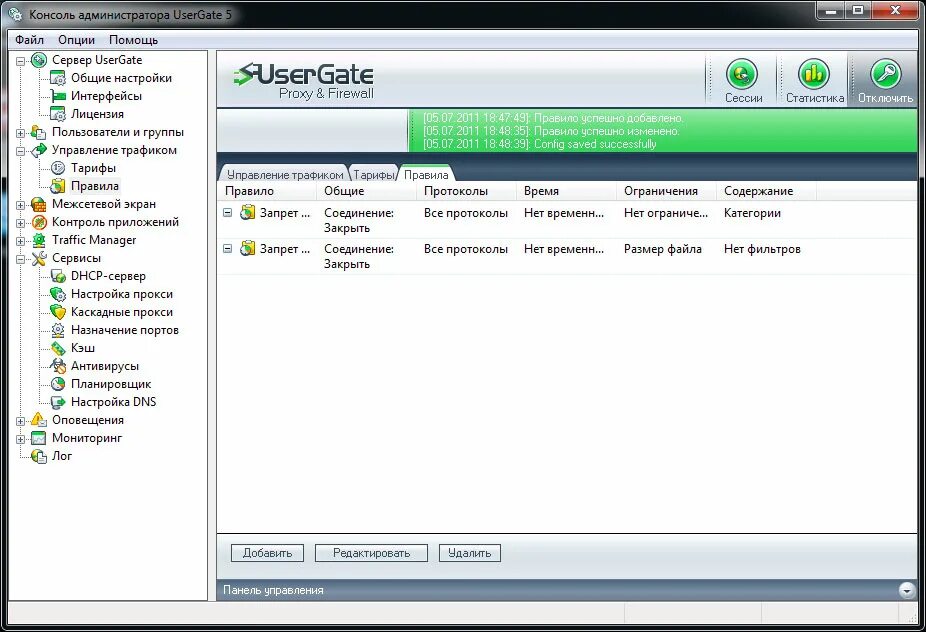Click the Интерфейсы icon in tree
This screenshot has width=926, height=632.
(58, 96)
